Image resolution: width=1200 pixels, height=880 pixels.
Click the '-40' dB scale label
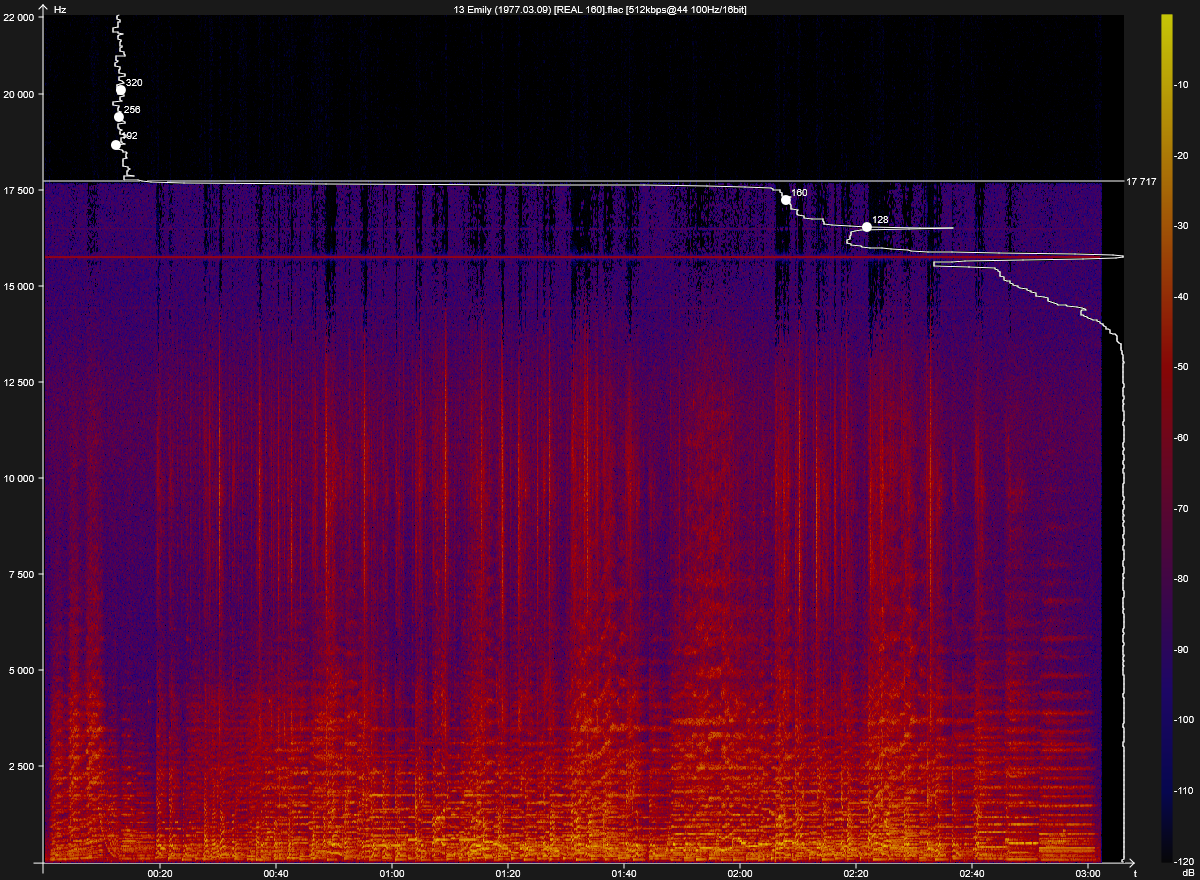pos(1180,297)
